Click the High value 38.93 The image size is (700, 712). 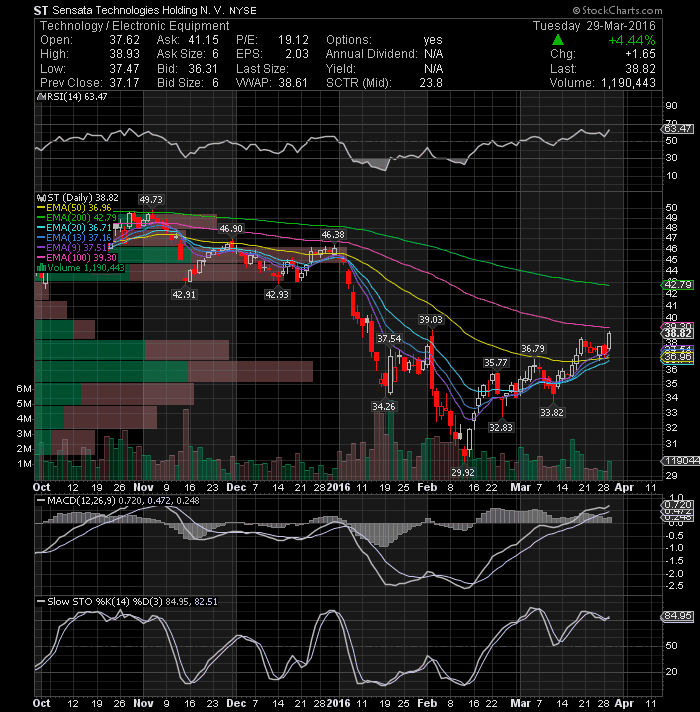124,54
